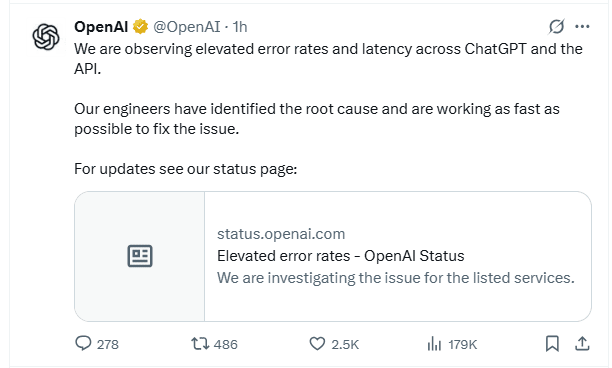The image size is (612, 368).
Task: Click the repost arrows icon
Action: [200, 344]
